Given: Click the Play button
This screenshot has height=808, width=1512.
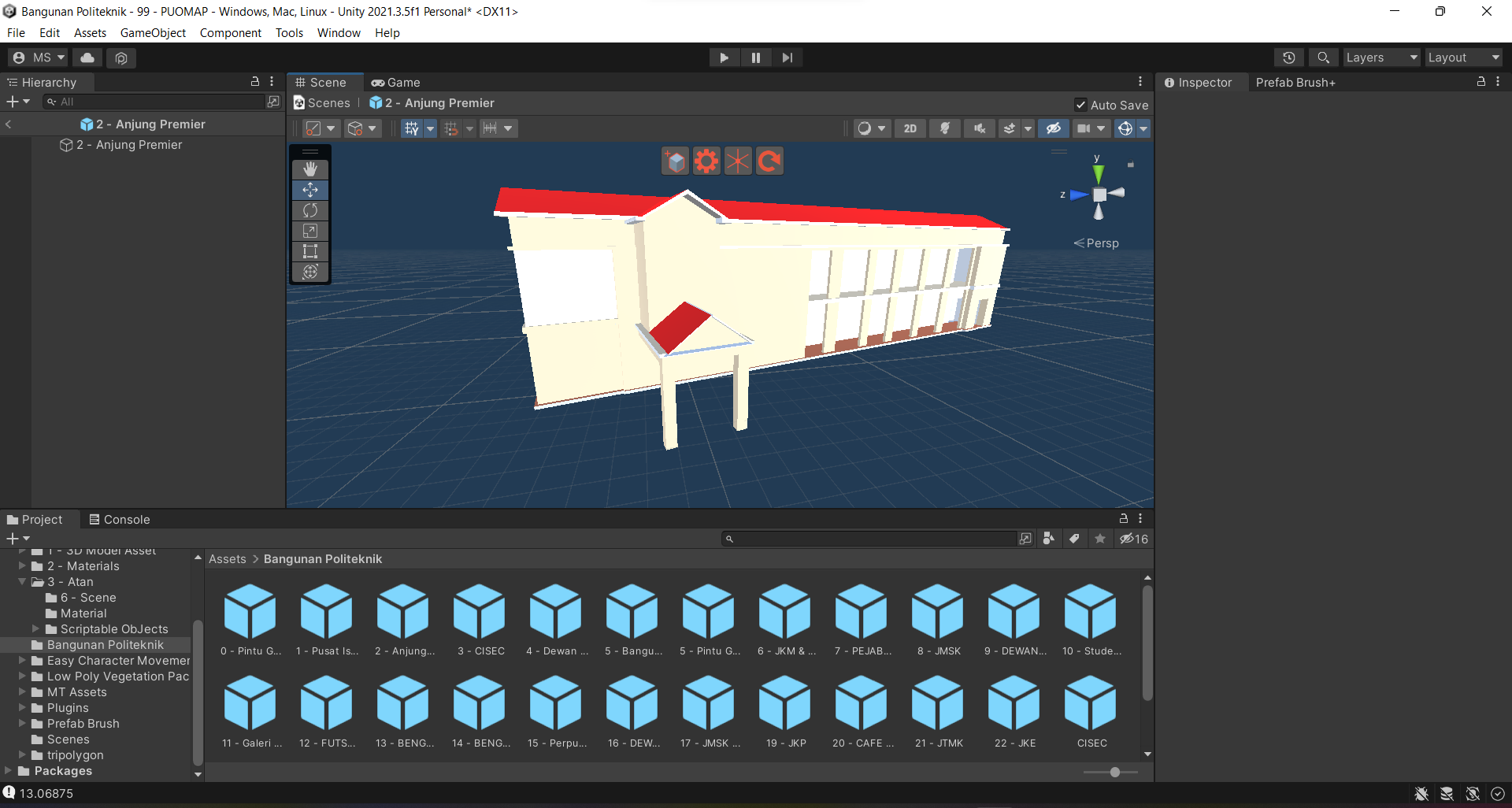Looking at the screenshot, I should tap(724, 57).
